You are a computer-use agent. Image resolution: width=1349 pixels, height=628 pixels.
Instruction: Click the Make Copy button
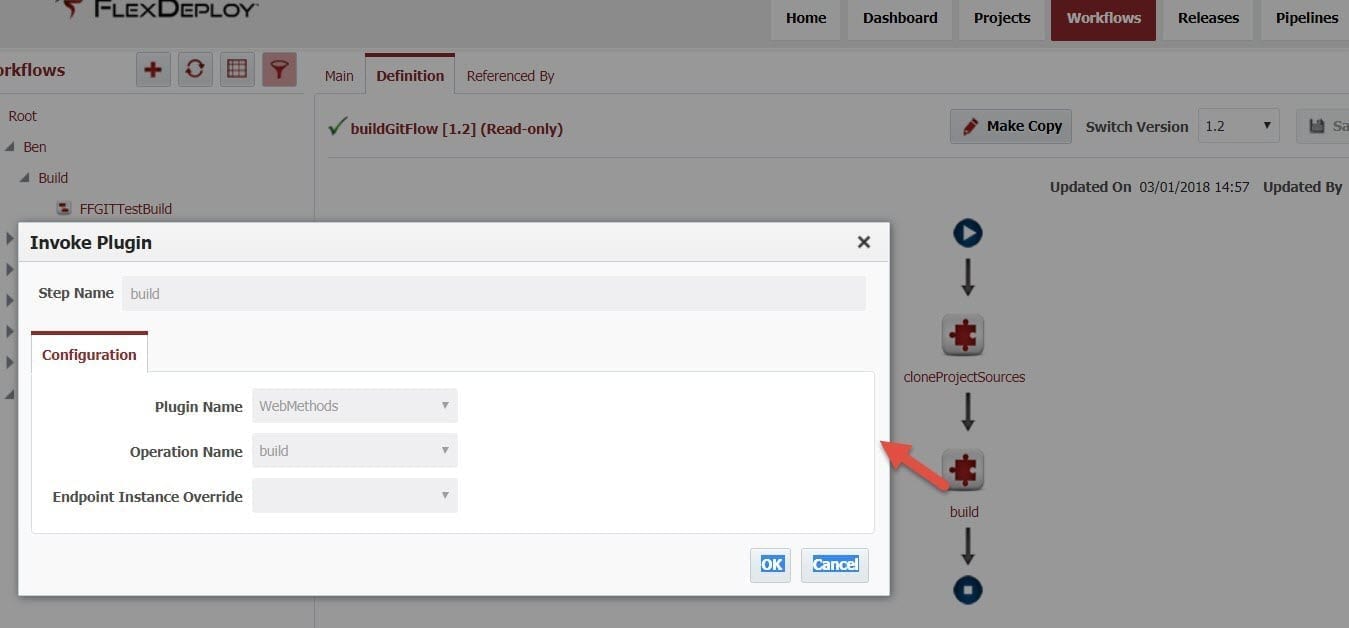coord(1011,126)
